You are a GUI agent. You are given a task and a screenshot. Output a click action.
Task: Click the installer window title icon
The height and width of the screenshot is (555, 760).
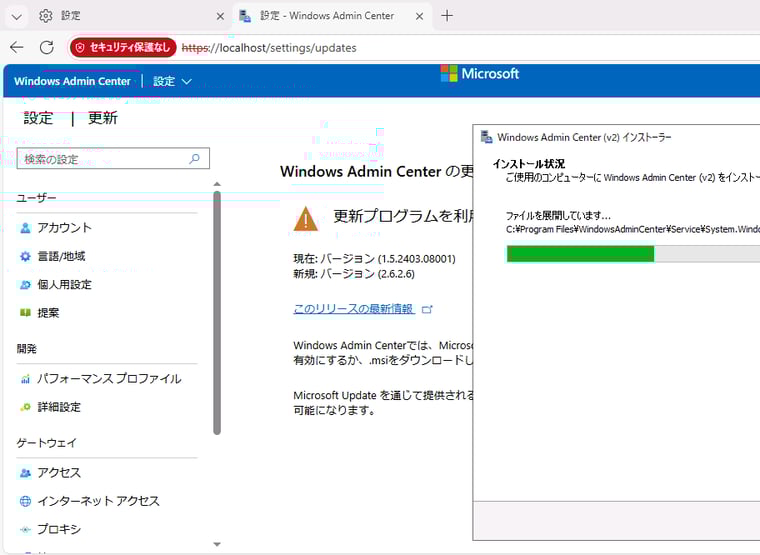[x=486, y=137]
